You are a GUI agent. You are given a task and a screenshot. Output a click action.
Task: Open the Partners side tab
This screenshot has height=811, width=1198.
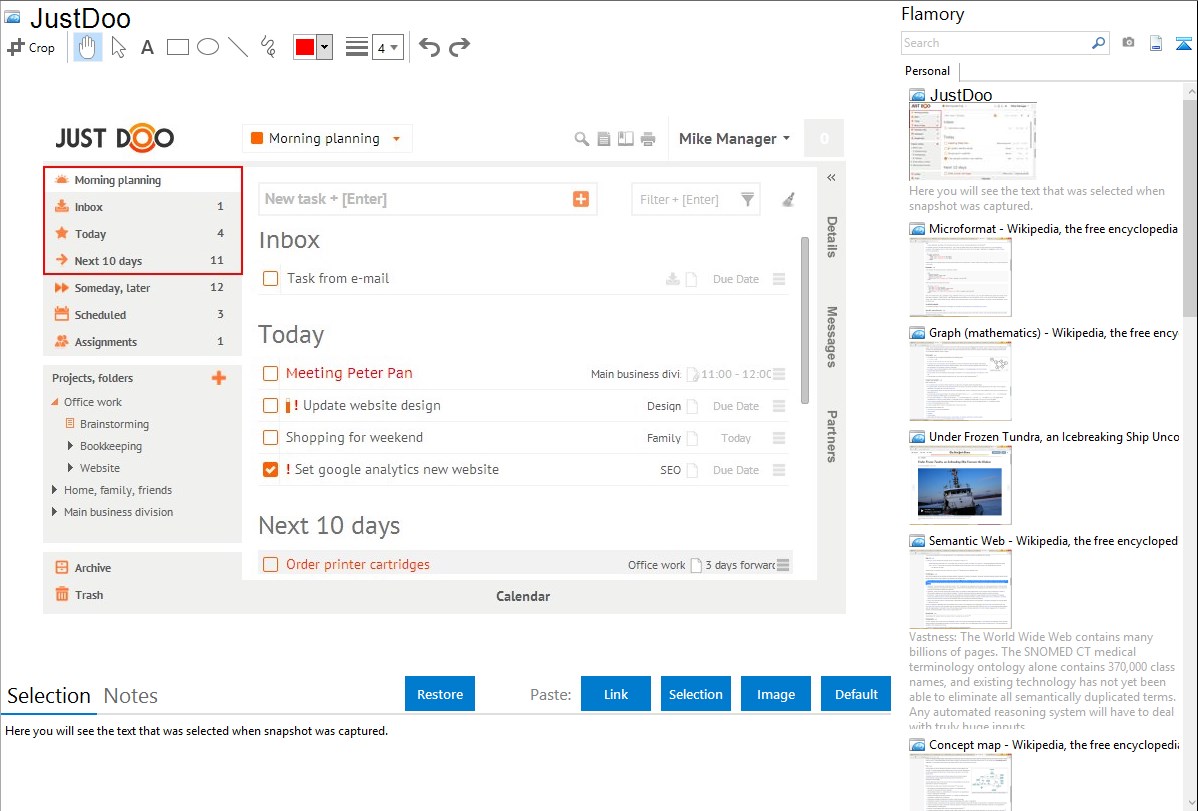(831, 436)
